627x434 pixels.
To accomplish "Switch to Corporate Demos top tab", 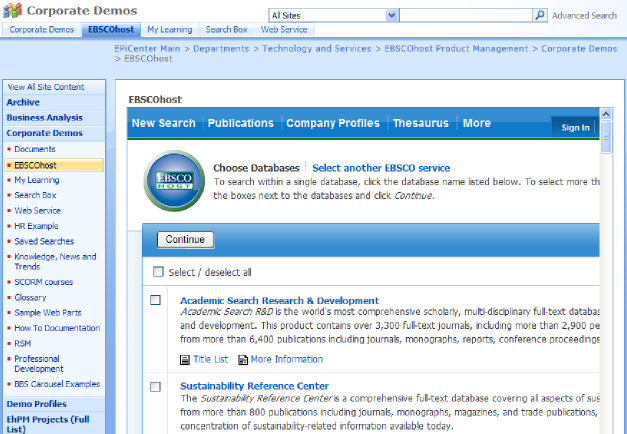I will pyautogui.click(x=42, y=30).
